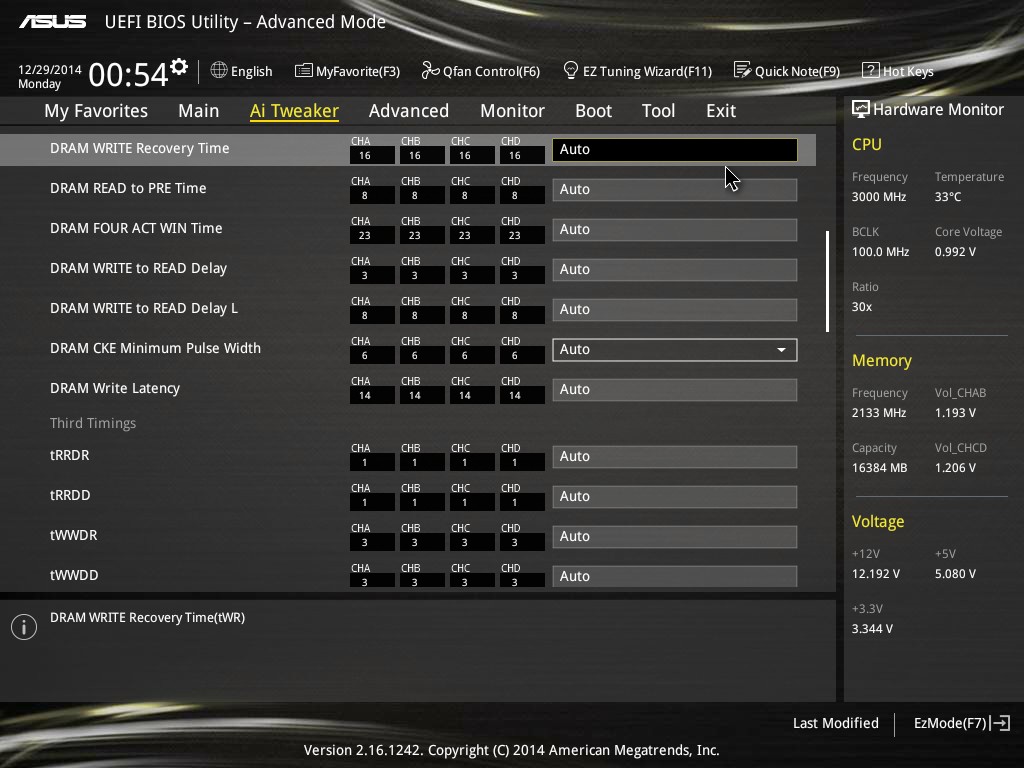Click CHB value 14 for DRAM Write Latency
Screen dimensions: 1024x768
coord(423,395)
